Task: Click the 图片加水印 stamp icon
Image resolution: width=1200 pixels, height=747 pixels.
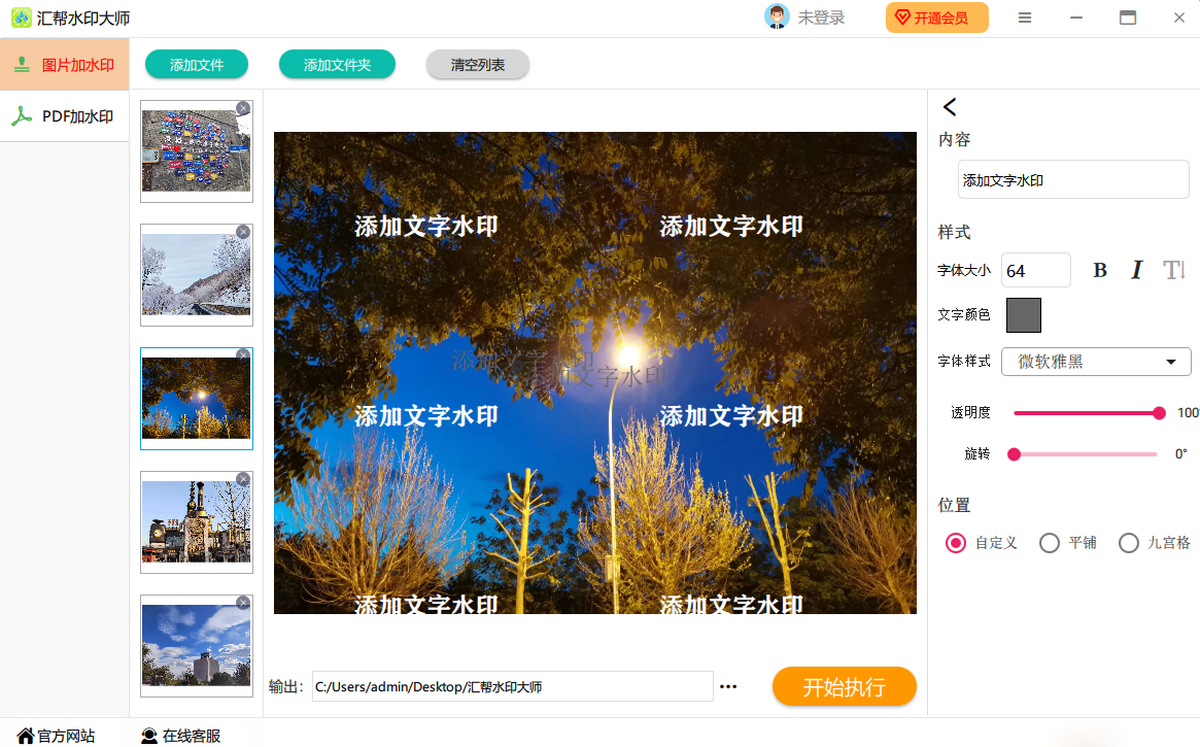Action: coord(21,65)
